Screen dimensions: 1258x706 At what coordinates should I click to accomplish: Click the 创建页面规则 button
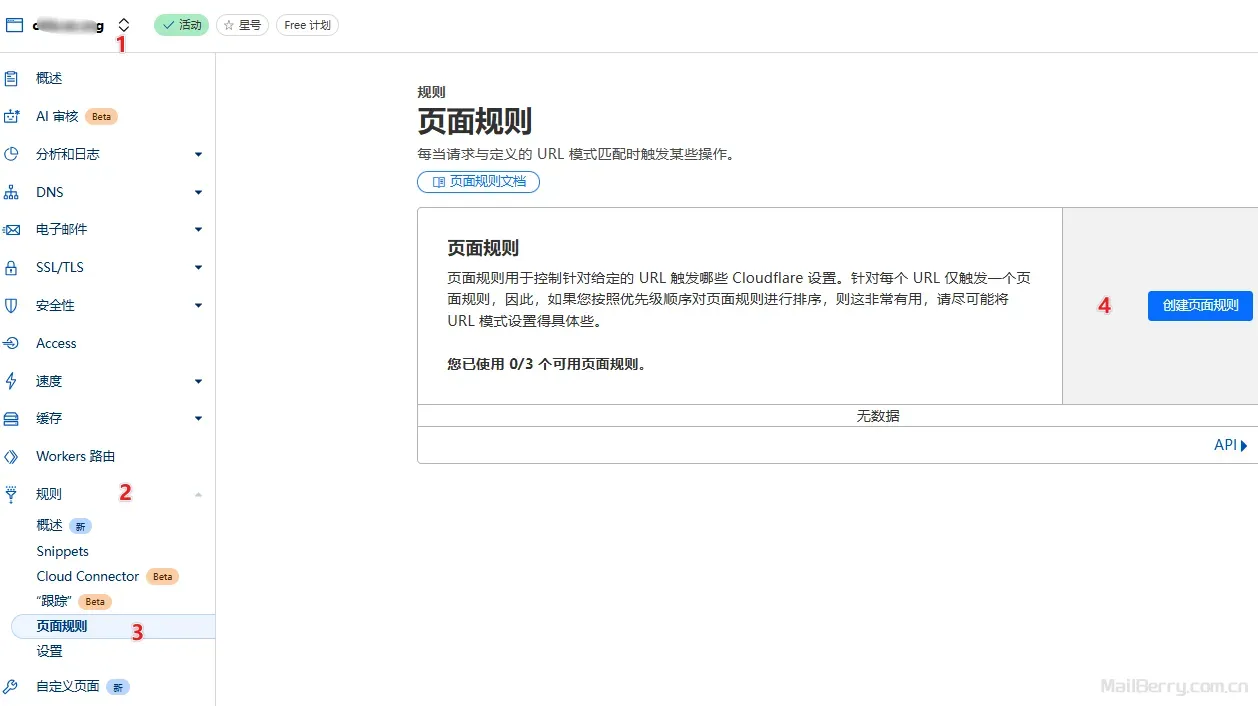[x=1200, y=305]
